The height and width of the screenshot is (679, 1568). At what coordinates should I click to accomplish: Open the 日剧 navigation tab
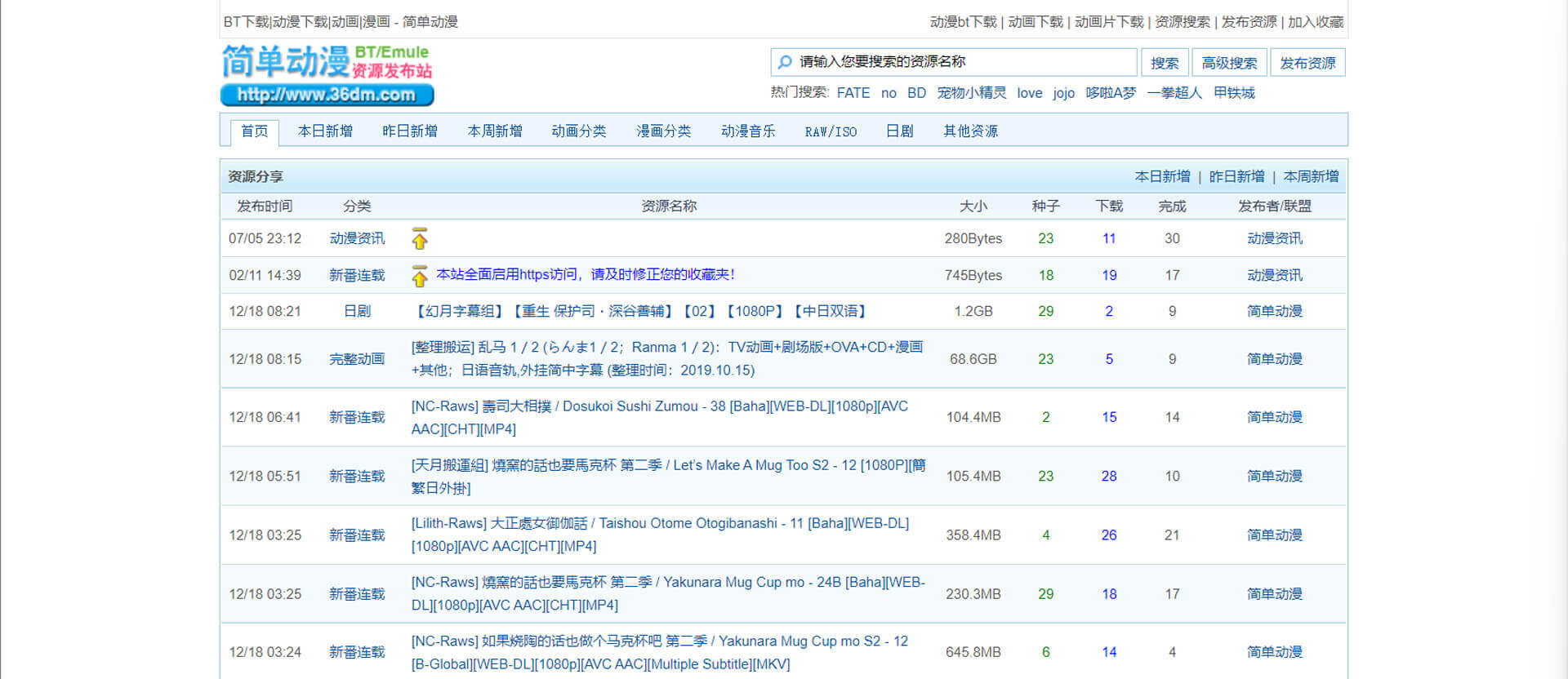point(899,131)
